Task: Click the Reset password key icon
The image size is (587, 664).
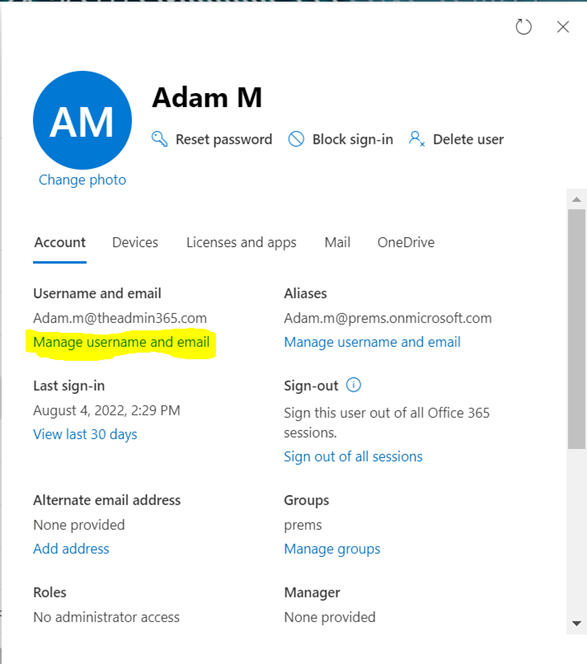Action: [x=159, y=139]
